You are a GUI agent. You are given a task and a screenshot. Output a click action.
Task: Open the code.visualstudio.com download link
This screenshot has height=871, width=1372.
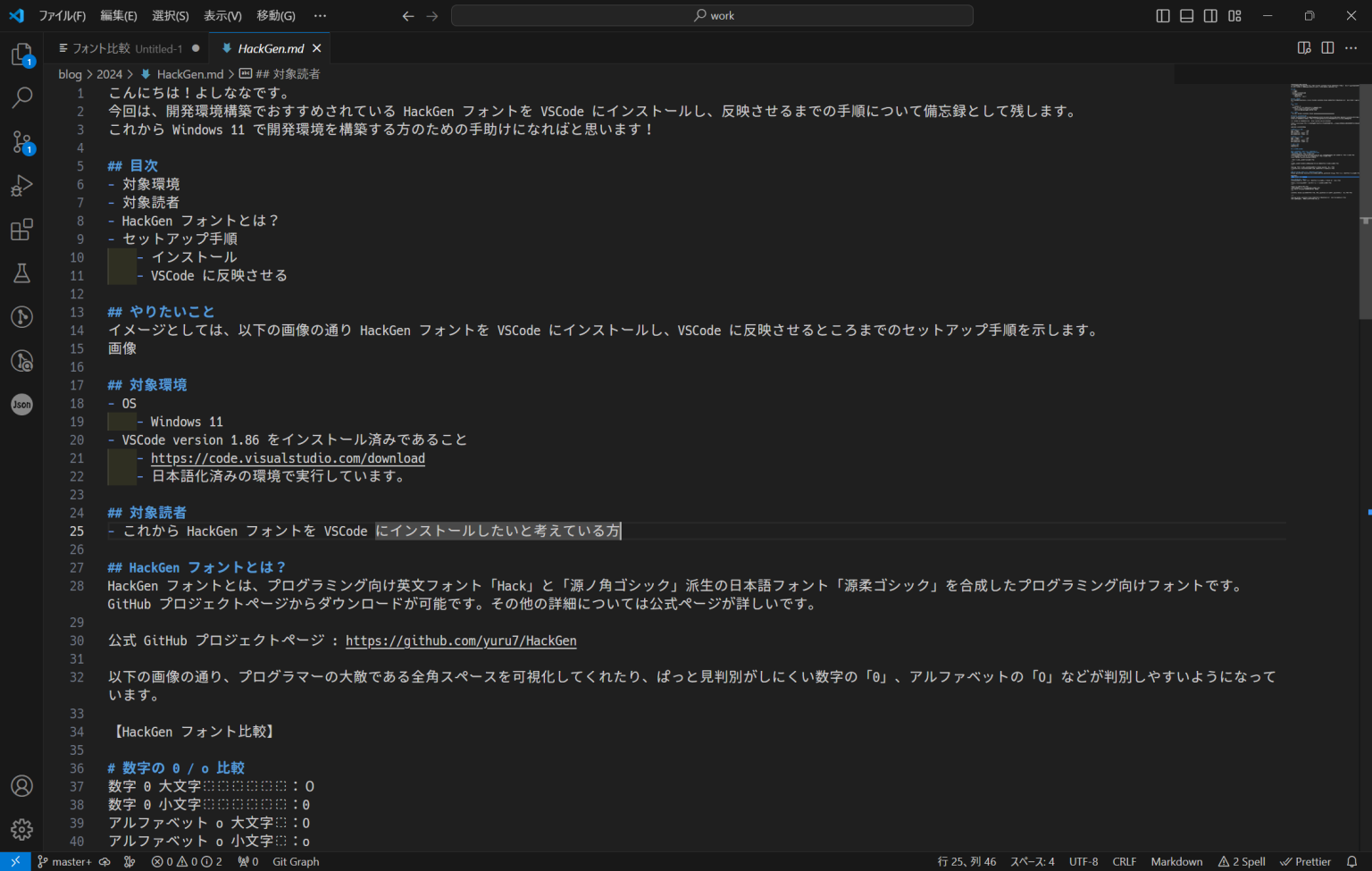(x=288, y=457)
